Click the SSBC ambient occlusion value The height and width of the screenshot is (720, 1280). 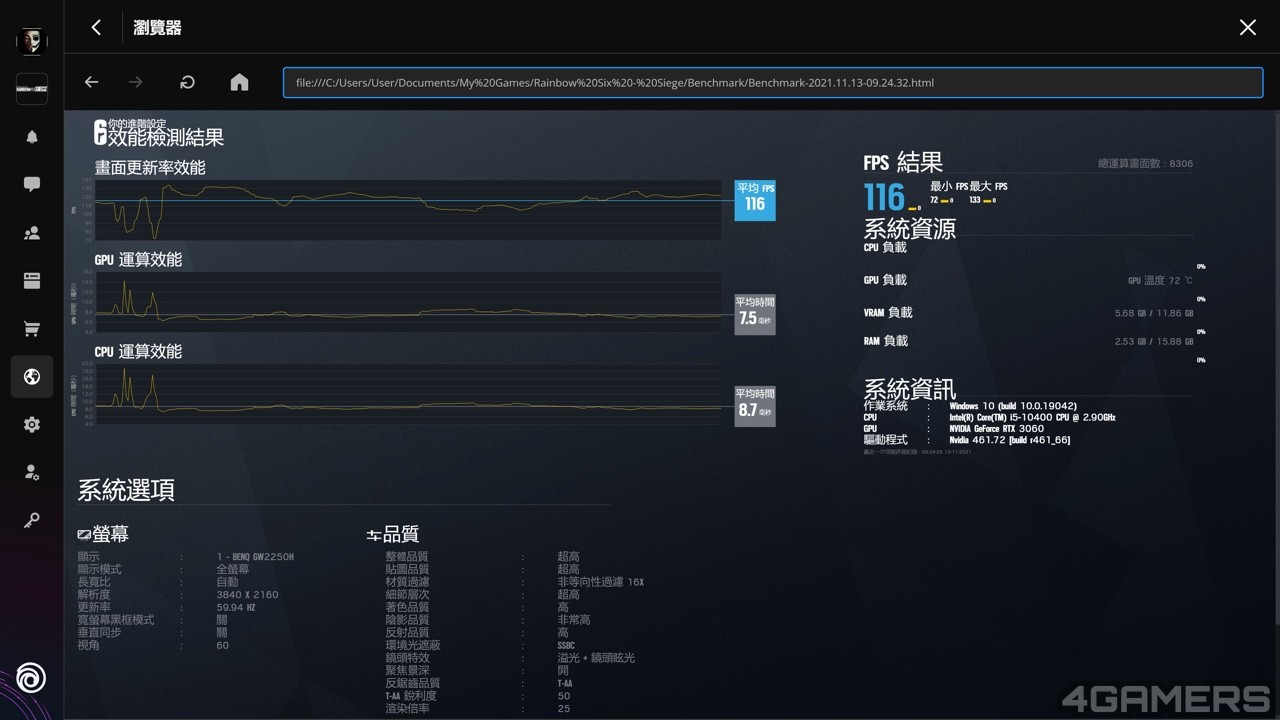coord(566,645)
